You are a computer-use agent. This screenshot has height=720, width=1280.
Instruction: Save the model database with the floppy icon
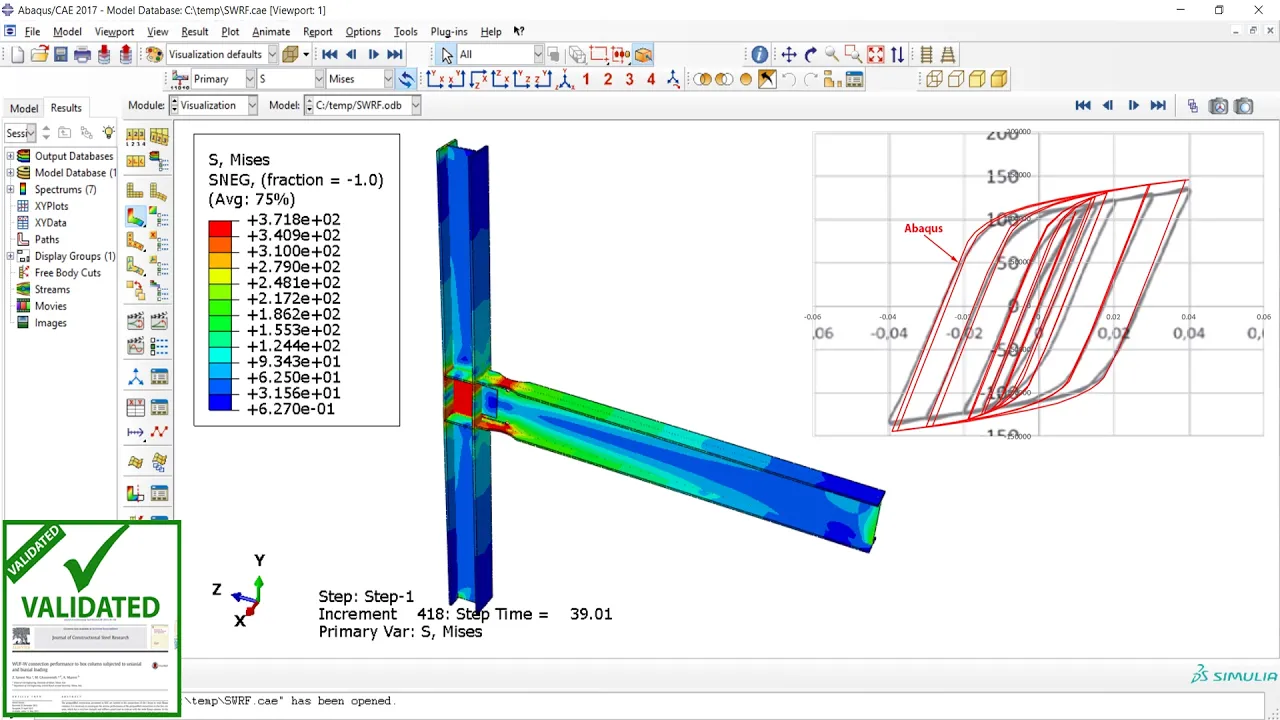coord(61,54)
